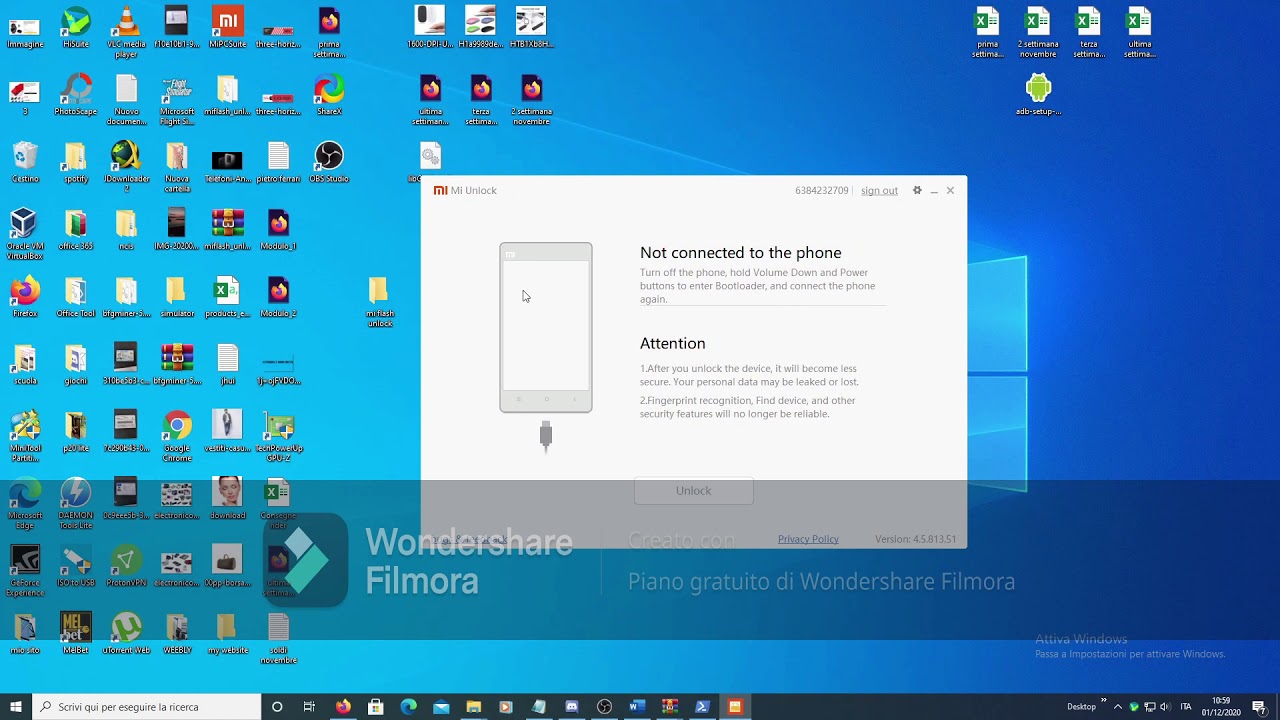Launch Google Chrome desktop shortcut

(x=177, y=436)
